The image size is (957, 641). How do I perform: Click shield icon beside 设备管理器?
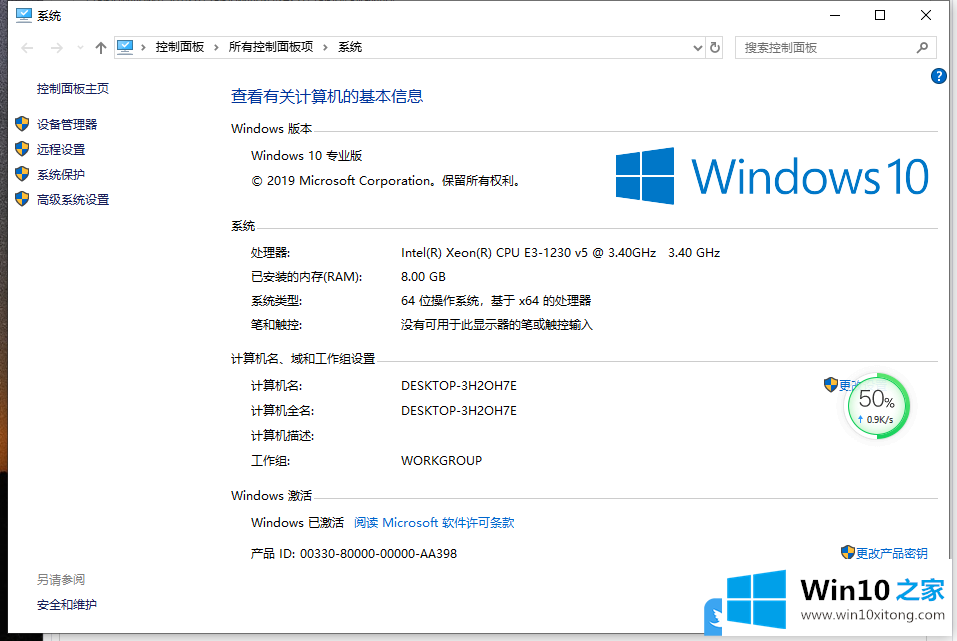point(22,124)
